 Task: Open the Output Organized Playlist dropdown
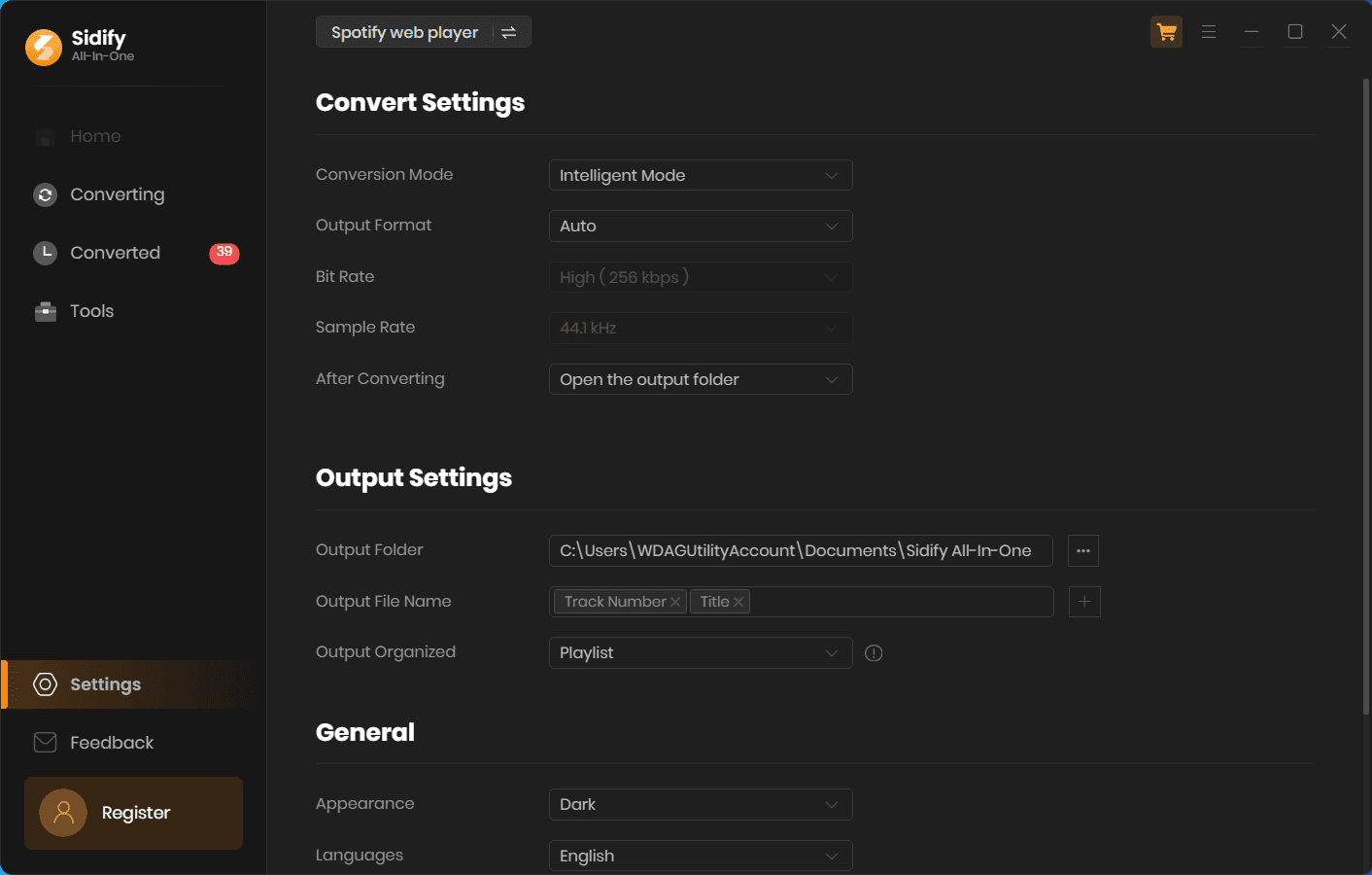point(701,653)
